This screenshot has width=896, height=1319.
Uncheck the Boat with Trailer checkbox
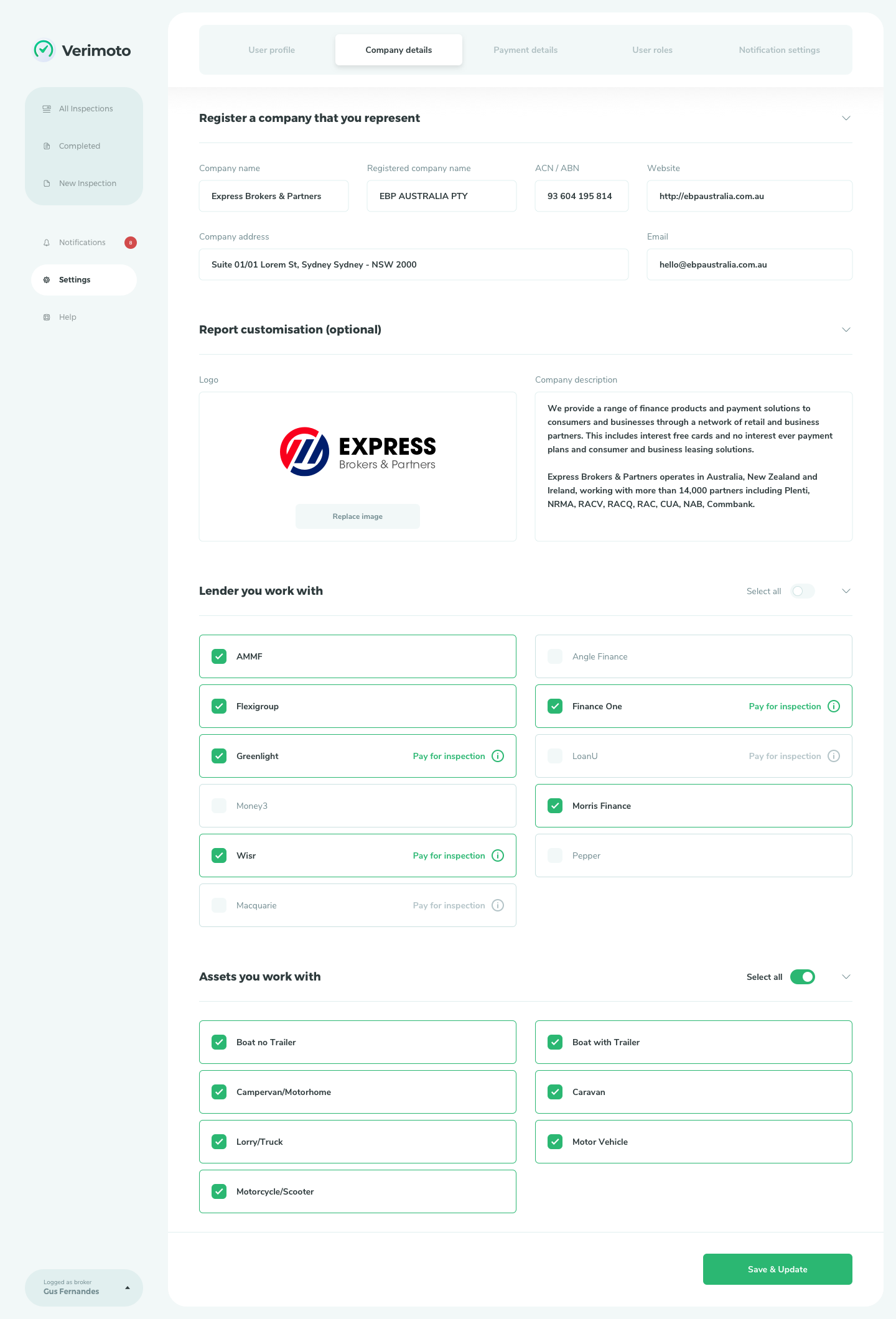pos(555,1042)
